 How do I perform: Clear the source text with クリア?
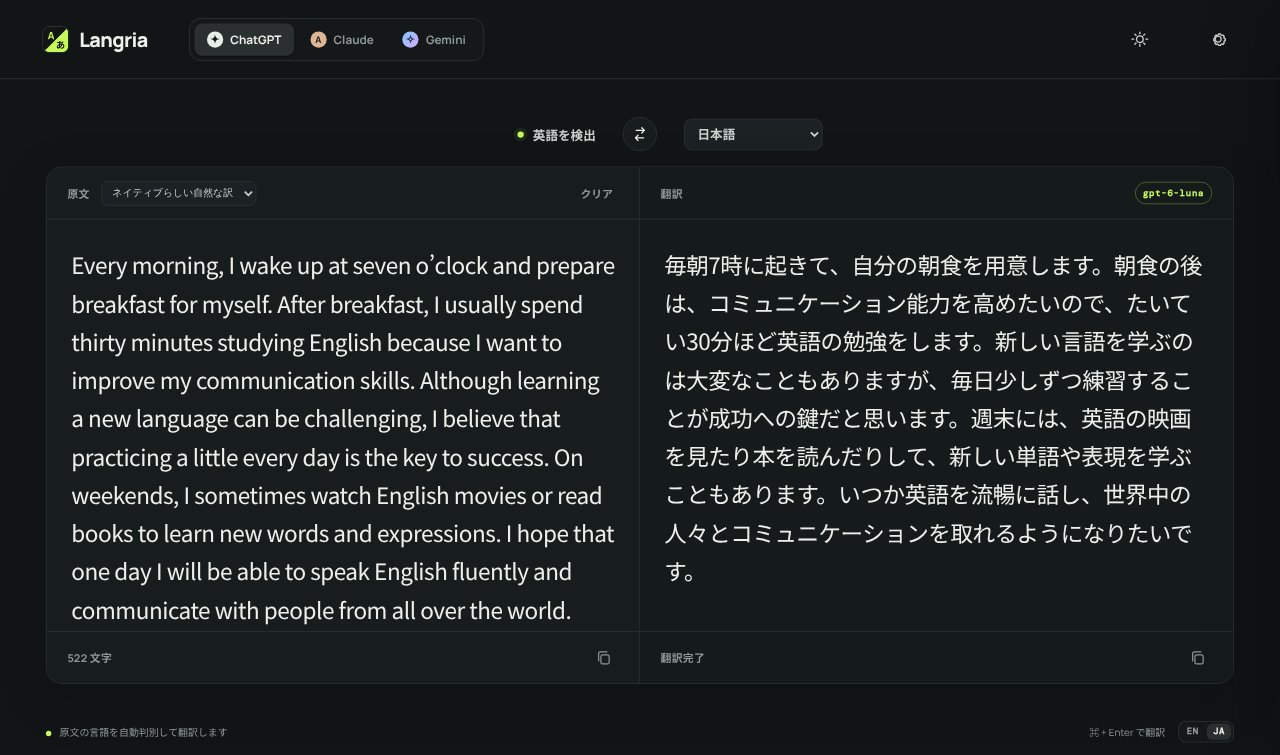(x=597, y=194)
